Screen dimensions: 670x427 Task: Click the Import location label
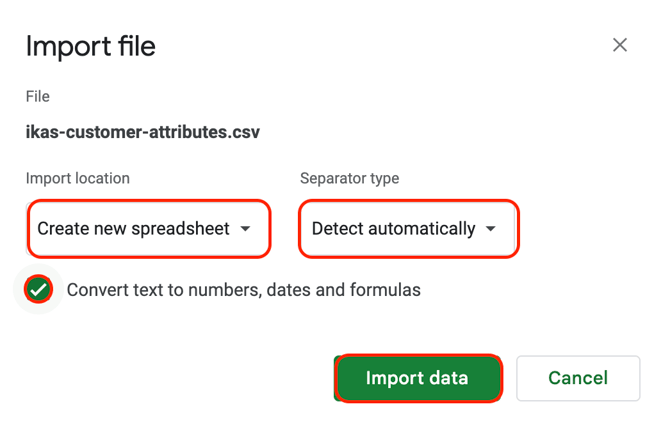pyautogui.click(x=78, y=178)
